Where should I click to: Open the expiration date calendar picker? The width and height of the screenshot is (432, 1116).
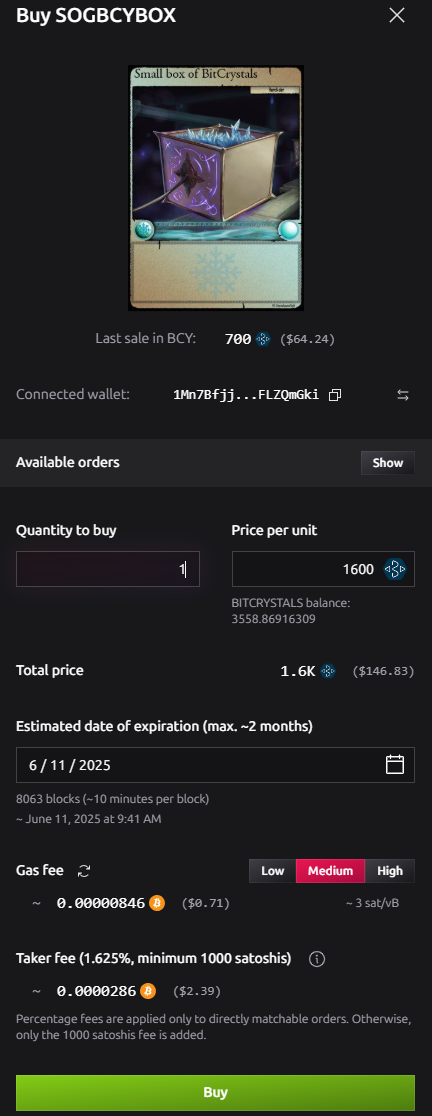(395, 764)
